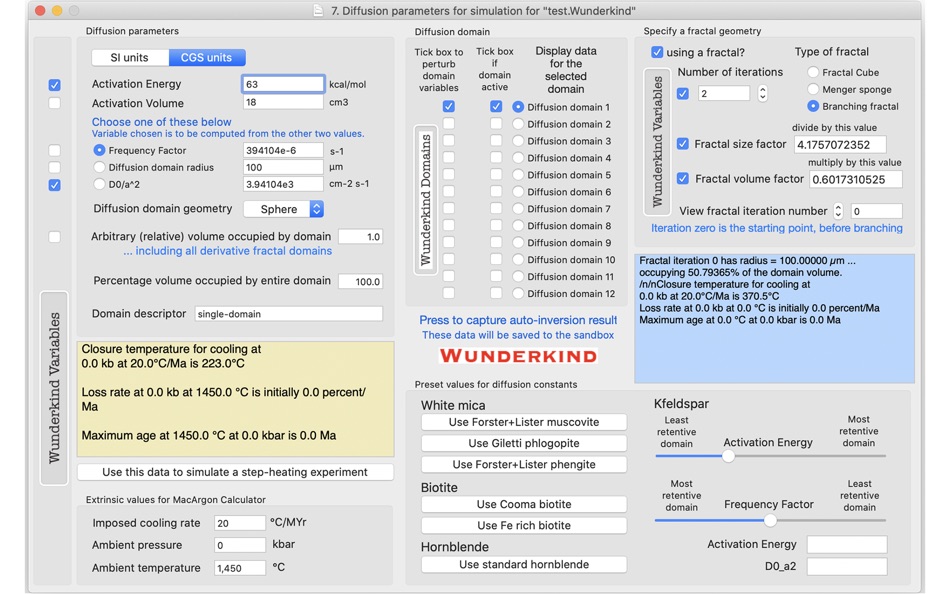Click the Arbitrary relative volume field 1.0
This screenshot has height=594, width=950.
[x=360, y=236]
